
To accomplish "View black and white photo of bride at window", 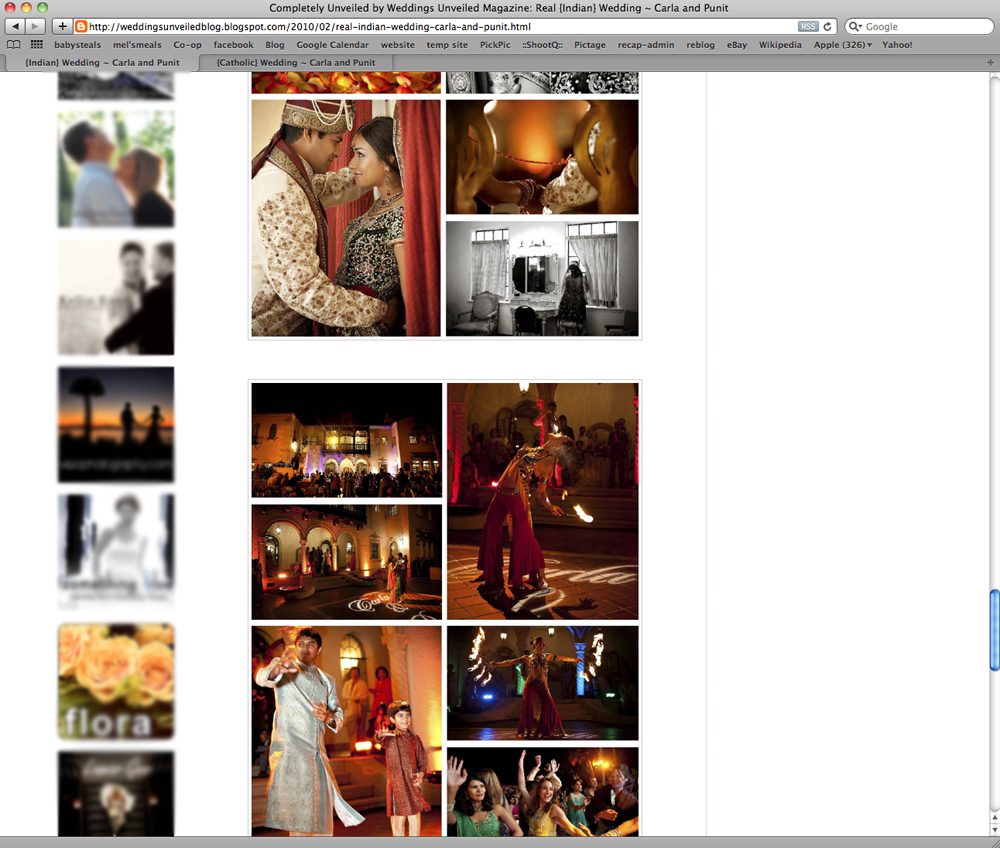I will coord(542,279).
